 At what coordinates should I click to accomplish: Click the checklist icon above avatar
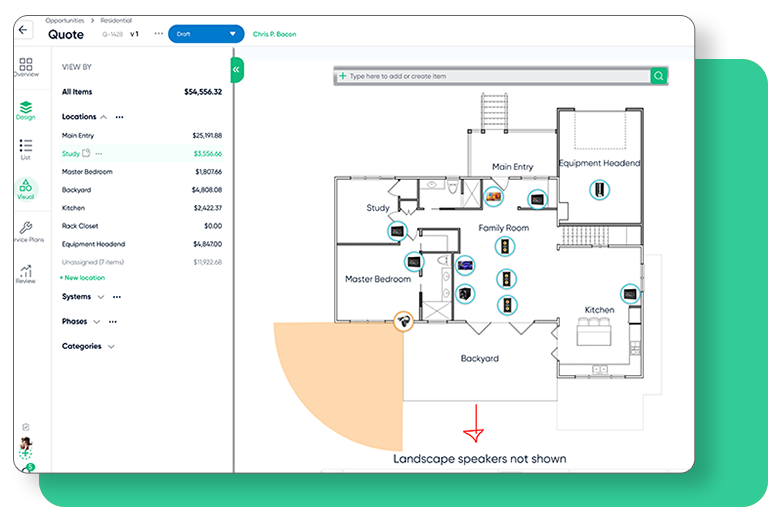click(26, 427)
